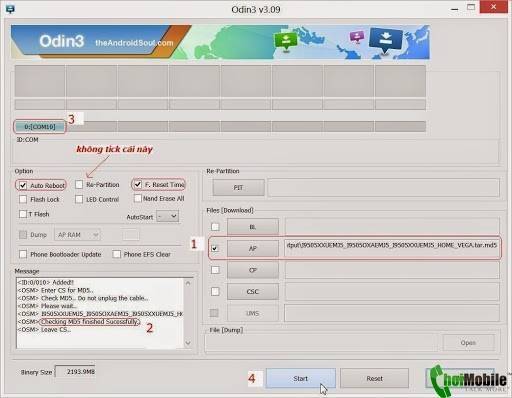This screenshot has width=512, height=398.
Task: Enable Phone Bootloader Update checkbox
Action: 23,254
